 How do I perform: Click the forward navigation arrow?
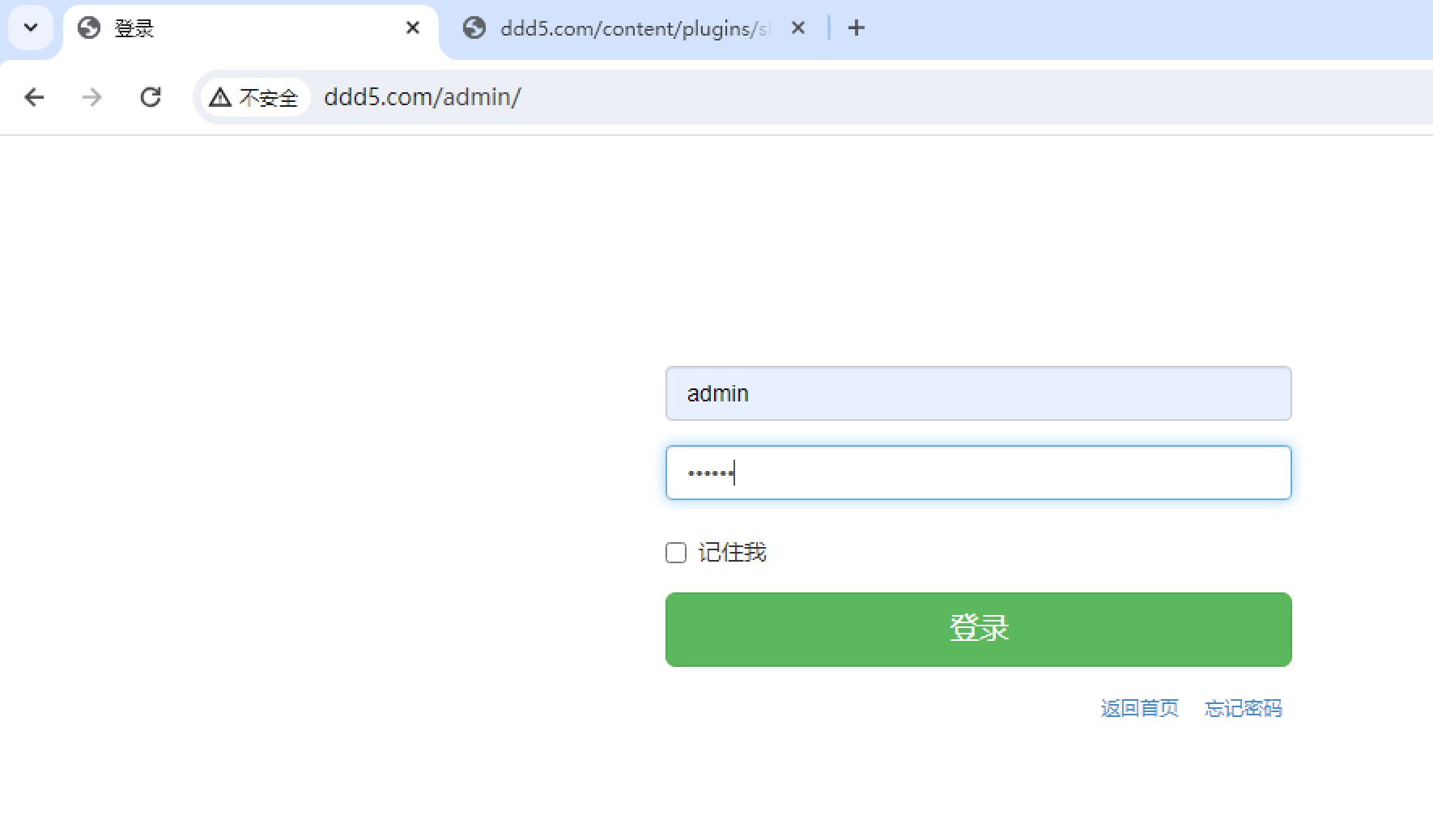pos(92,97)
